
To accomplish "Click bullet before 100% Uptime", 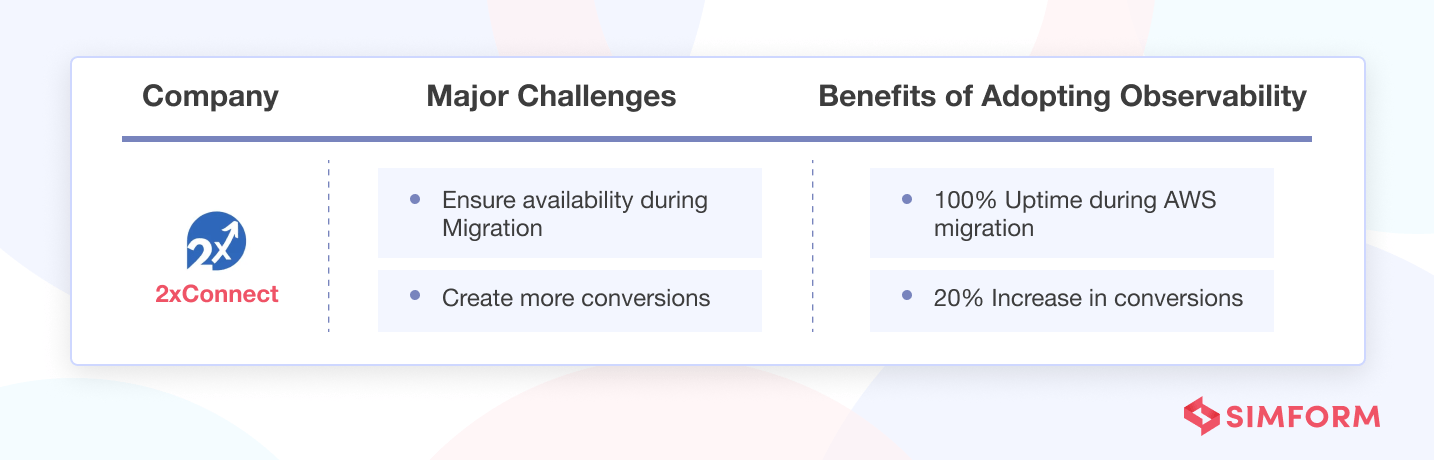I will click(x=907, y=199).
